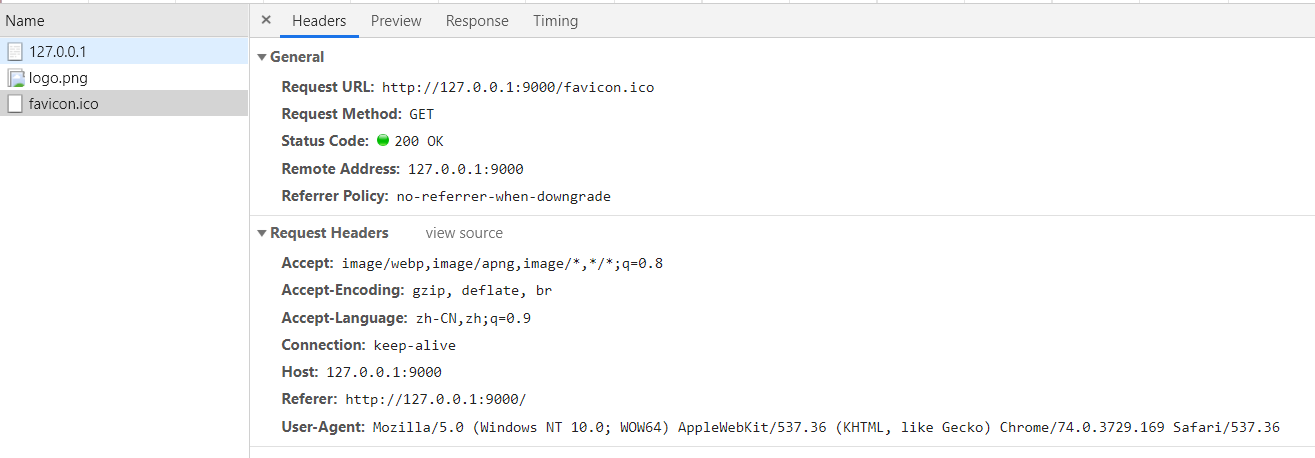Select the Headers tab
This screenshot has width=1315, height=458.
tap(319, 21)
